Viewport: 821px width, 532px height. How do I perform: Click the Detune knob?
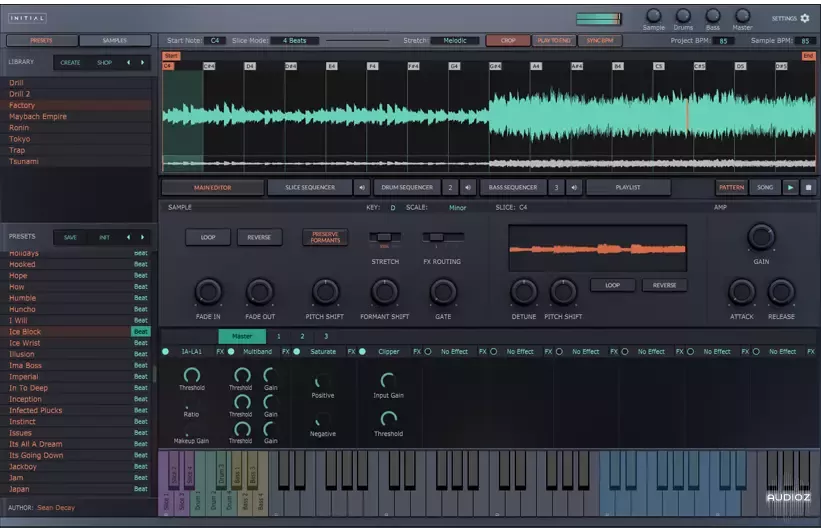click(524, 292)
